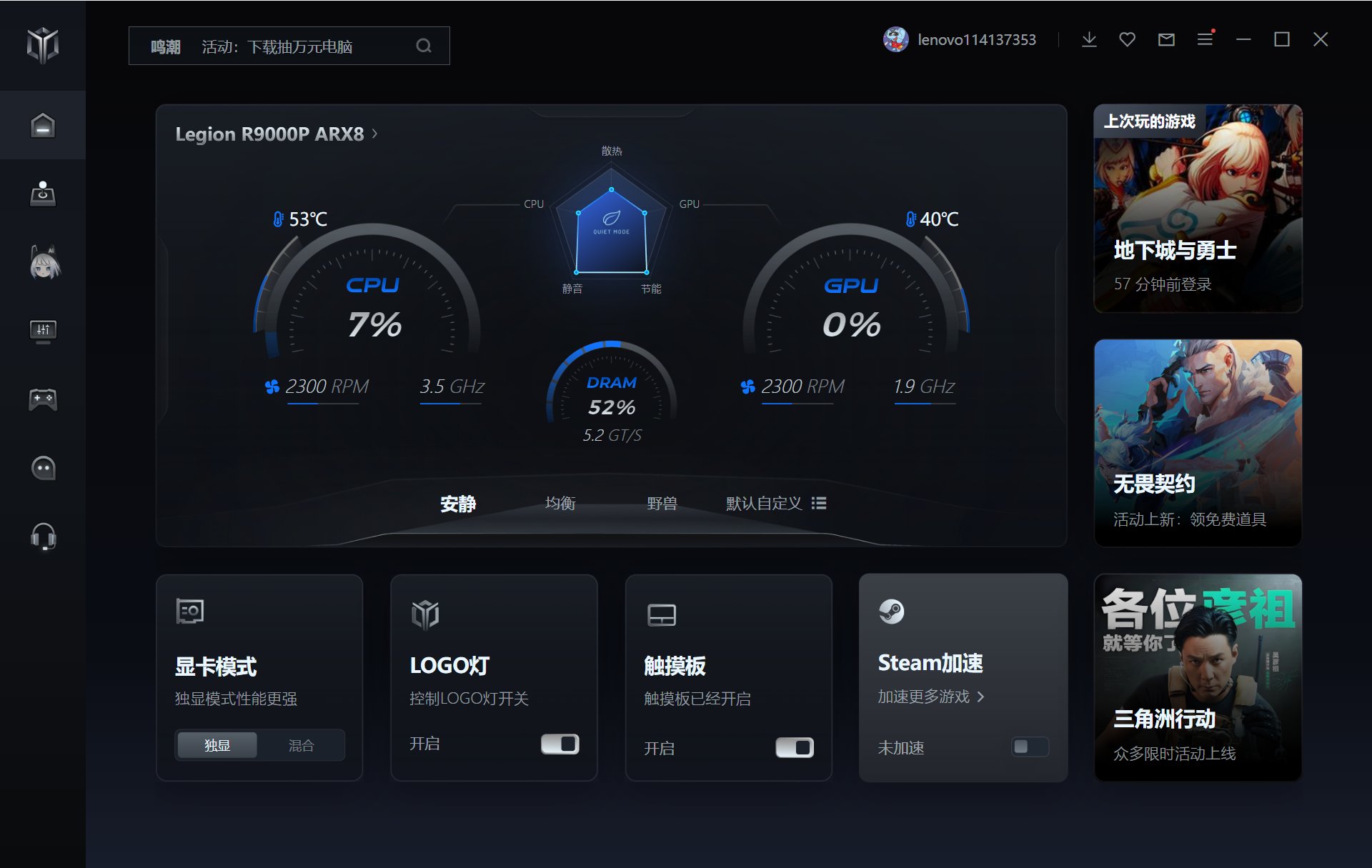Expand Legion R9000P ARX8 device details chevron
The image size is (1372, 868).
point(374,134)
